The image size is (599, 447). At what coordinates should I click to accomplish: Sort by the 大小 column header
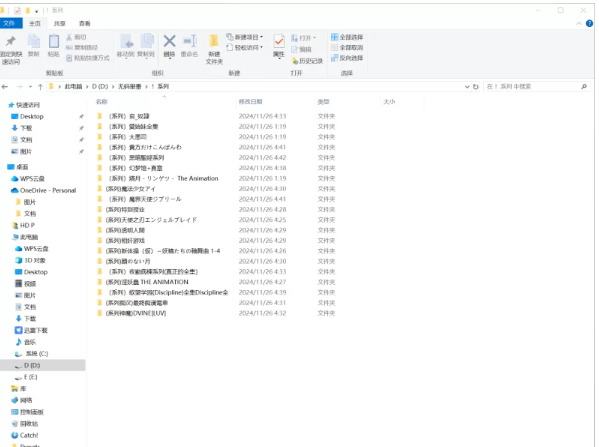coord(389,102)
